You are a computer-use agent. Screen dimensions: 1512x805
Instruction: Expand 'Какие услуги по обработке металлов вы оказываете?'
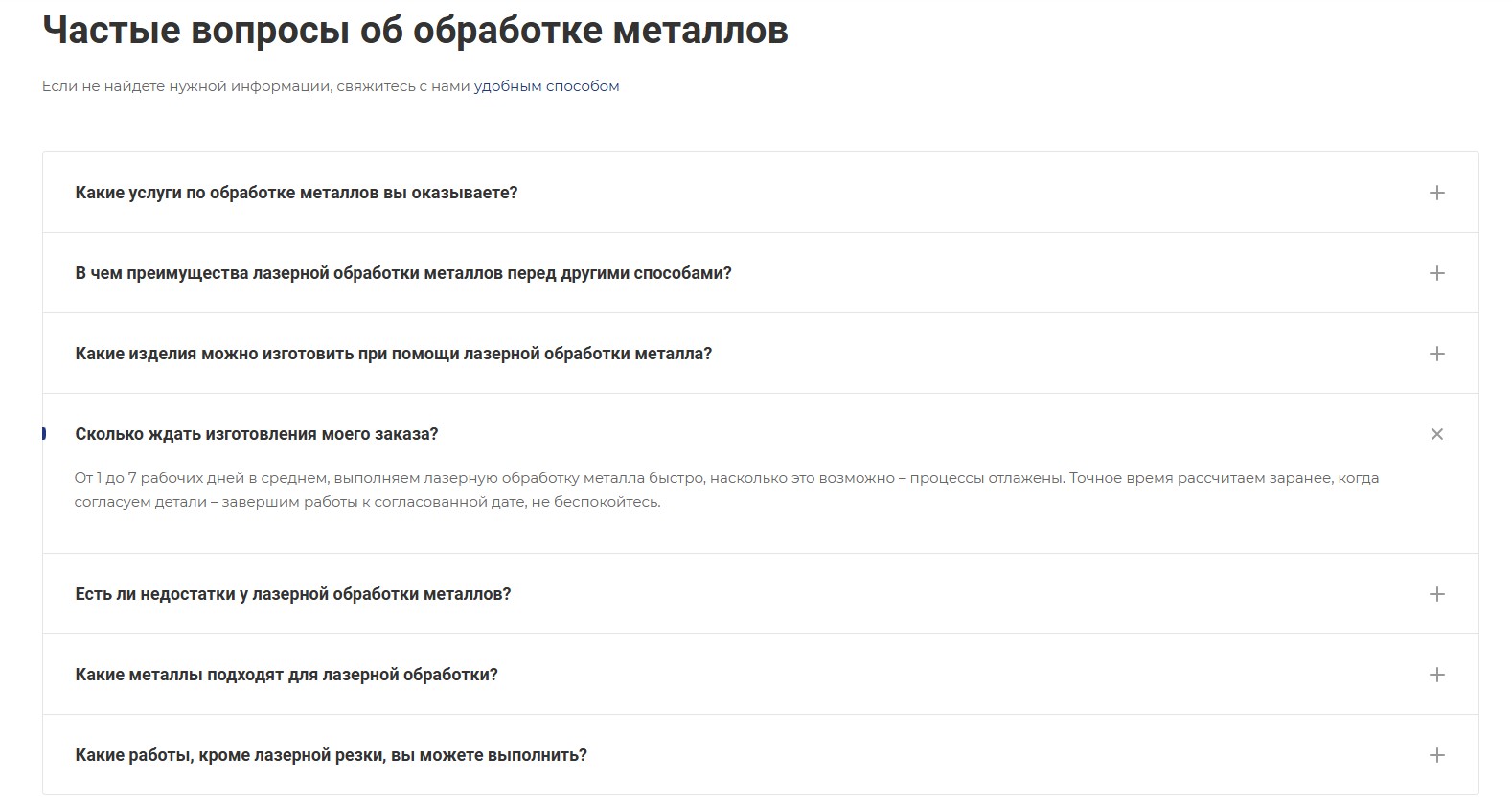coord(297,192)
